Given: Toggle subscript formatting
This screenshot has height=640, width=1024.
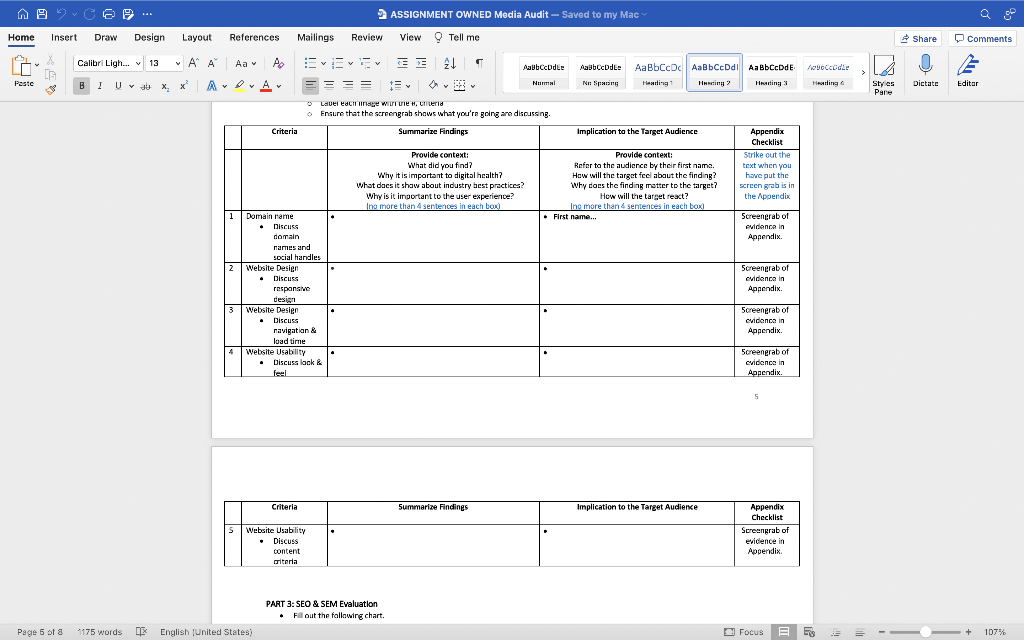Looking at the screenshot, I should coord(164,85).
